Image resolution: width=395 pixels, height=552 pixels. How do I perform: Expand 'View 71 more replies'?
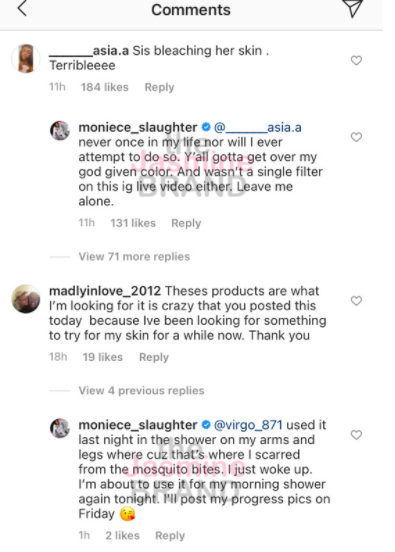(x=134, y=257)
